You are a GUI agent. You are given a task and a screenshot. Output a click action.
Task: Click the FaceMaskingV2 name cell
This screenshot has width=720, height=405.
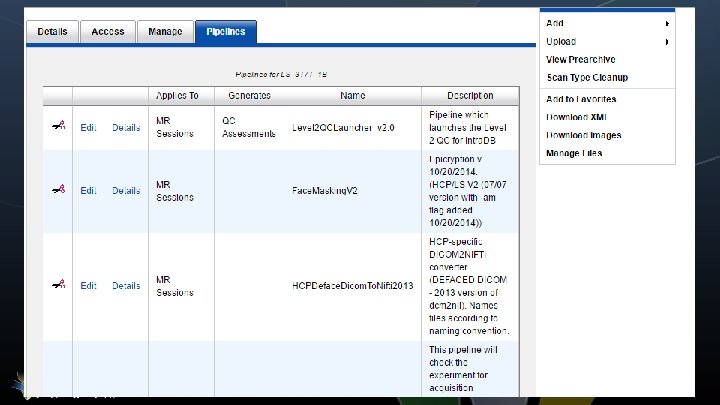pos(325,191)
